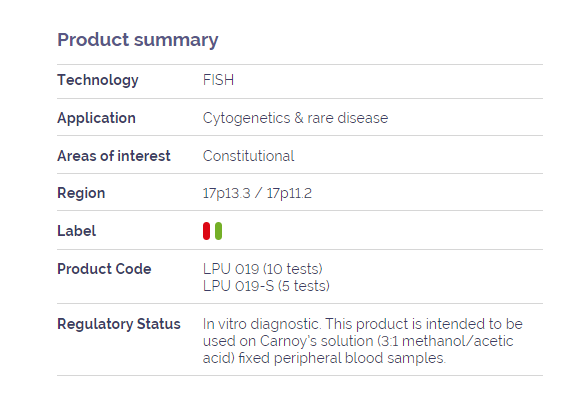This screenshot has width=561, height=417.
Task: Select LPU 019 (10 tests) code
Action: tap(263, 269)
